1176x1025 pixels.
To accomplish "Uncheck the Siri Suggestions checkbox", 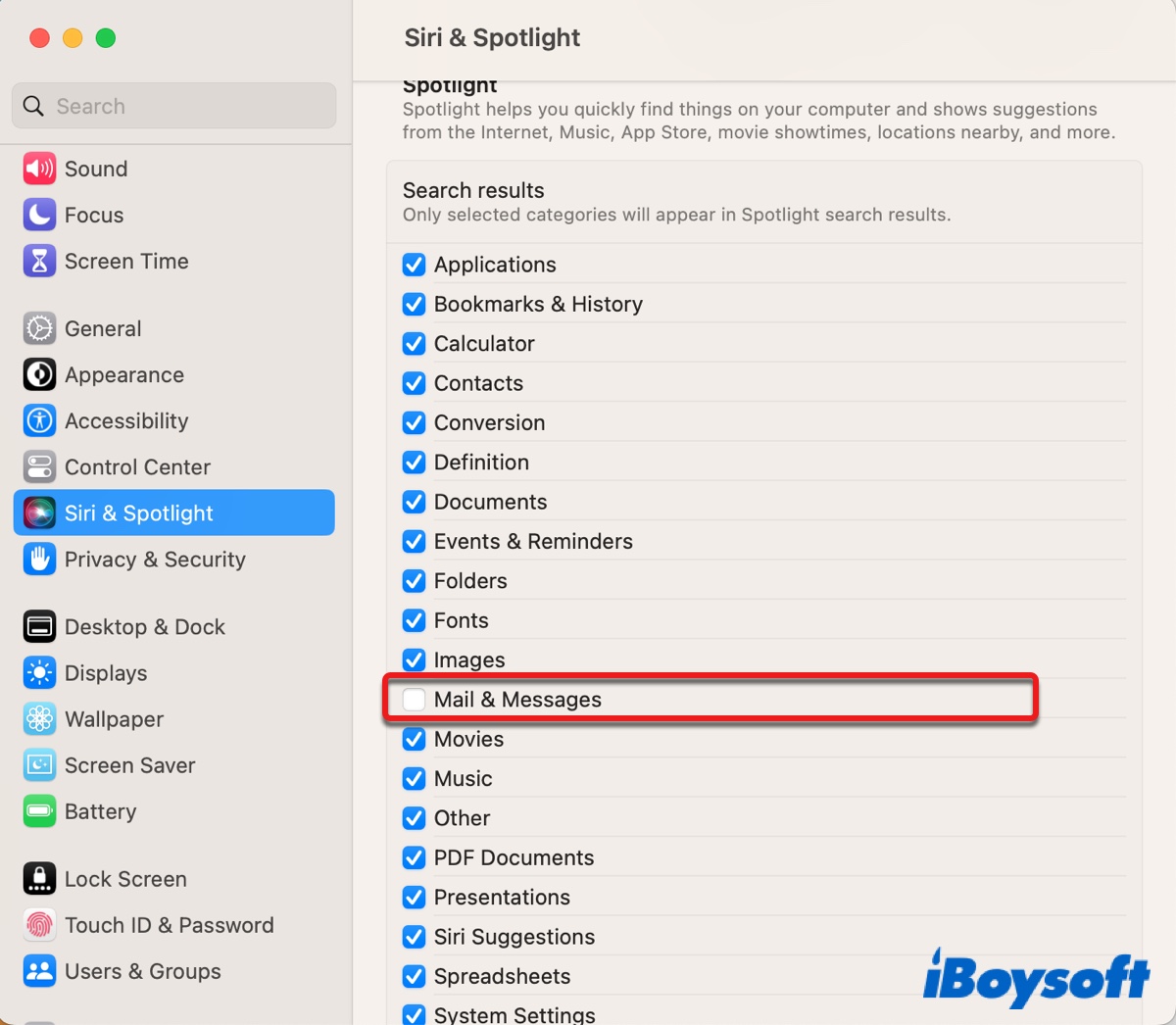I will (415, 937).
